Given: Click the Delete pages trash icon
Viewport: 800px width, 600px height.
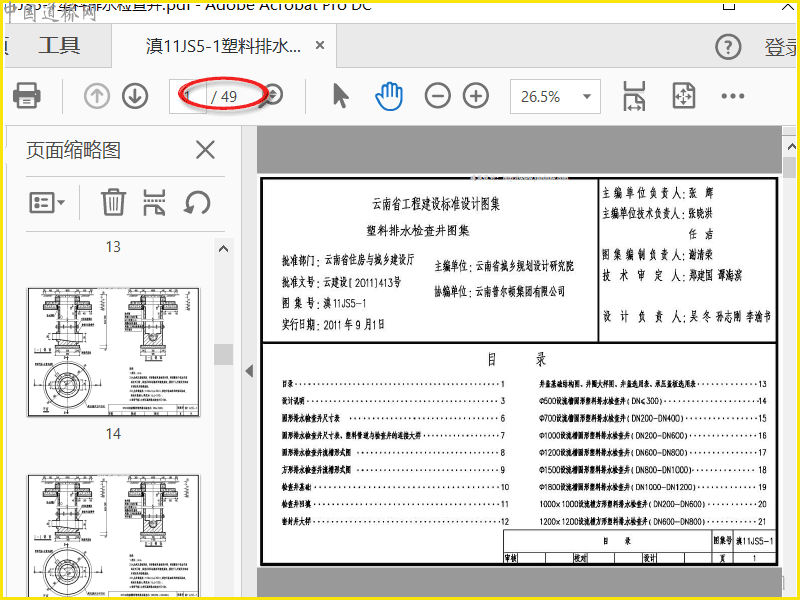Looking at the screenshot, I should tap(113, 202).
